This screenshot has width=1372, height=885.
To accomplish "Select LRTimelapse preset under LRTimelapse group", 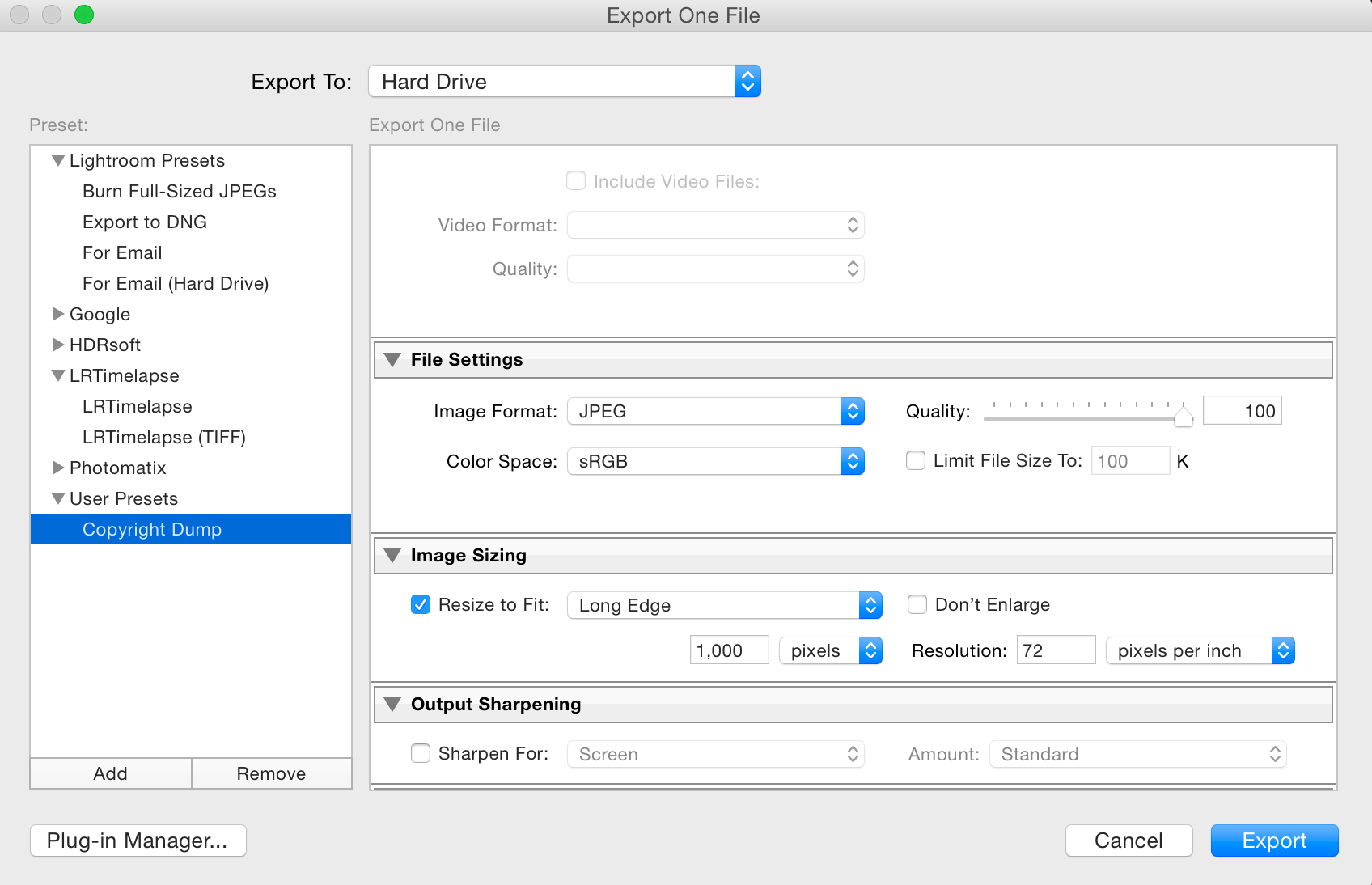I will pyautogui.click(x=138, y=406).
